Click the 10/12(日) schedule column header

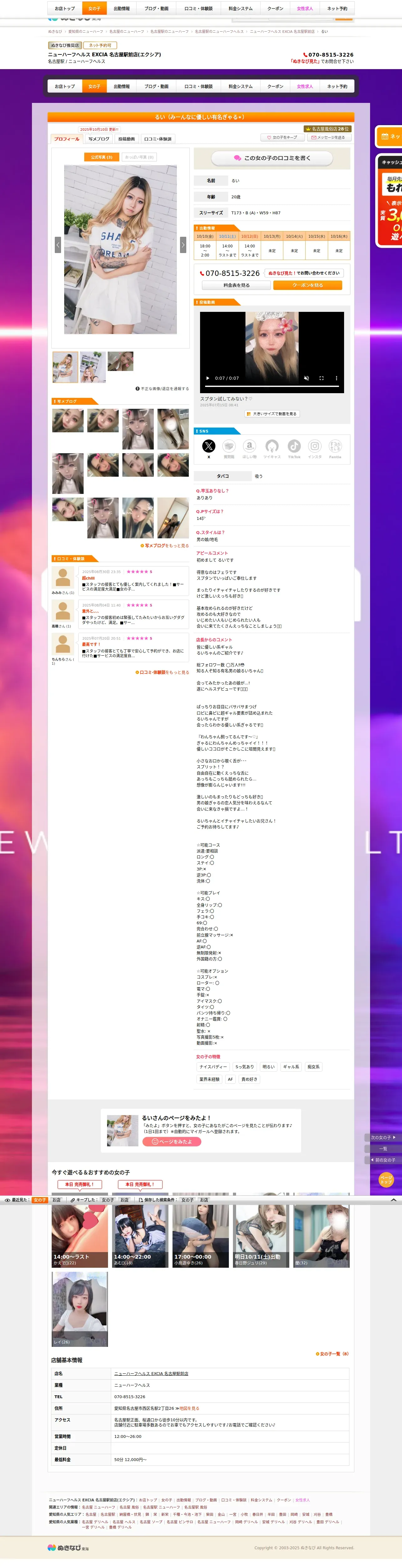click(250, 236)
